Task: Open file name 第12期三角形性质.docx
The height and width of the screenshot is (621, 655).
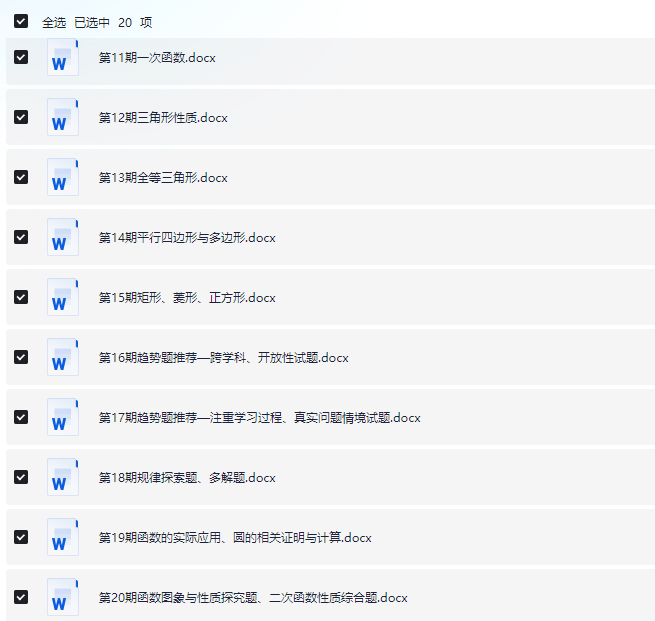Action: point(163,118)
